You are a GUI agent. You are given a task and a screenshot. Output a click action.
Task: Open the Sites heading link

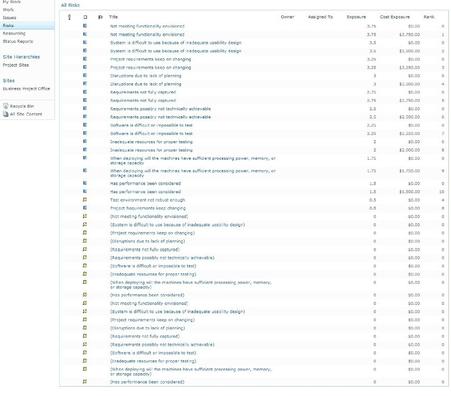point(9,81)
